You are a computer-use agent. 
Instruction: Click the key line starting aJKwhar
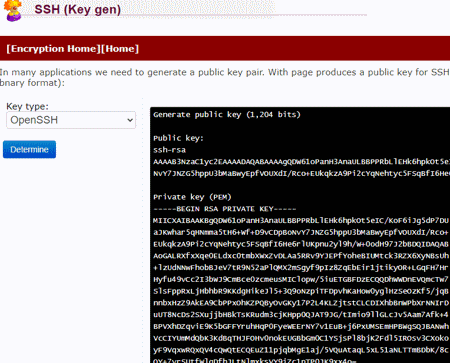pos(301,232)
